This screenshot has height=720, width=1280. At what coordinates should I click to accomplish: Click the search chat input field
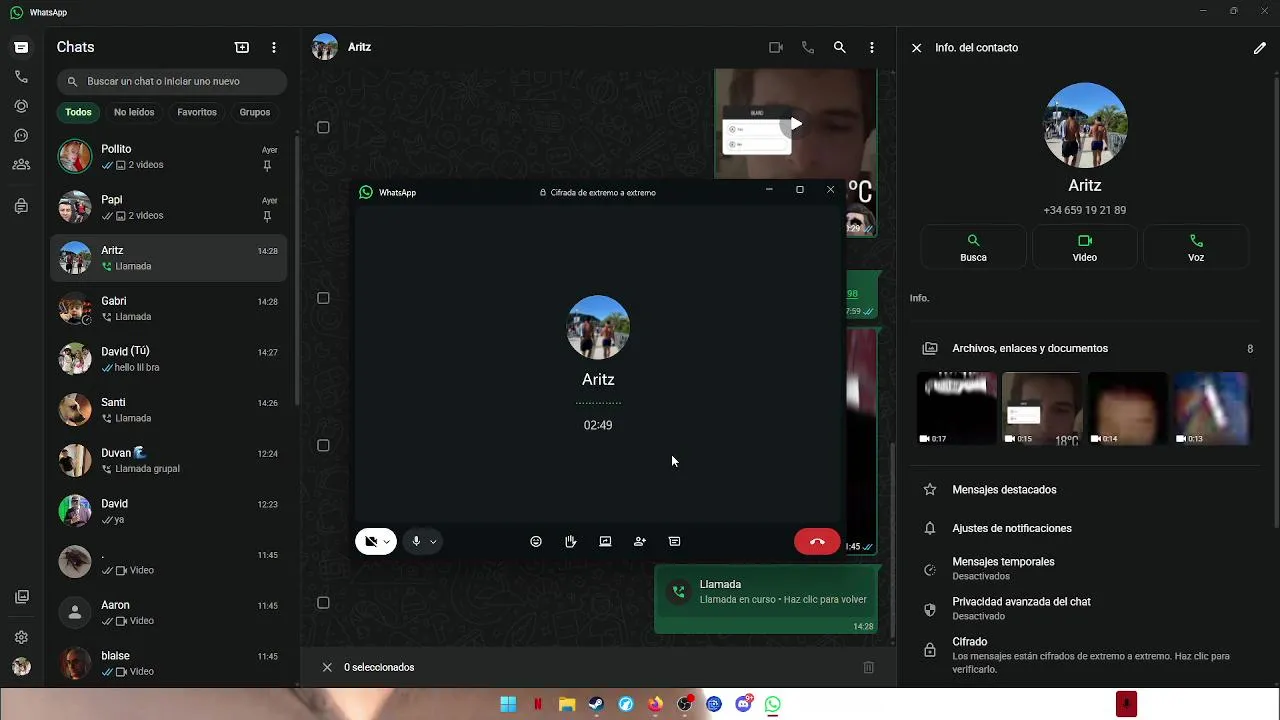tap(172, 81)
